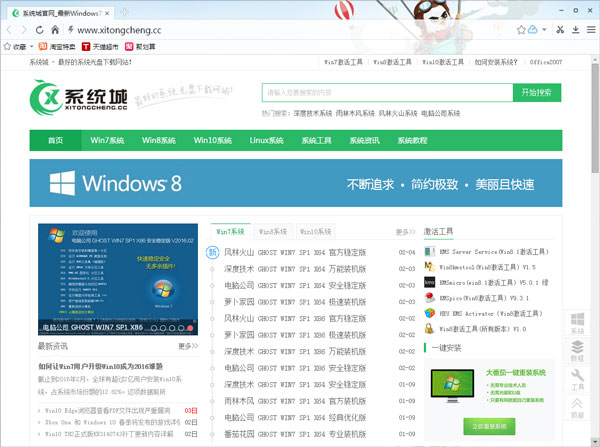600x447 pixels.
Task: Open article 如何让Win7用户升级Win10
Action: [x=101, y=367]
